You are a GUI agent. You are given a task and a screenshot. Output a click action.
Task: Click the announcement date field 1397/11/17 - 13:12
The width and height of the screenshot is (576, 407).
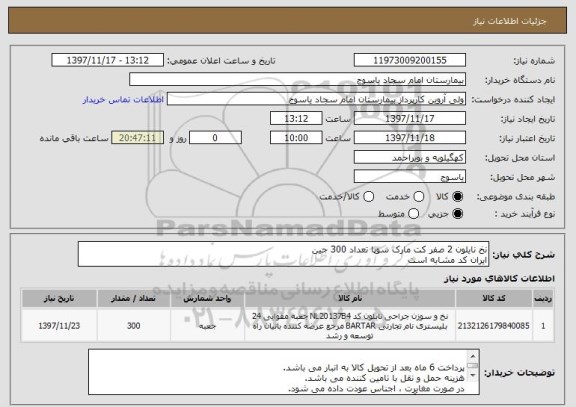point(108,60)
